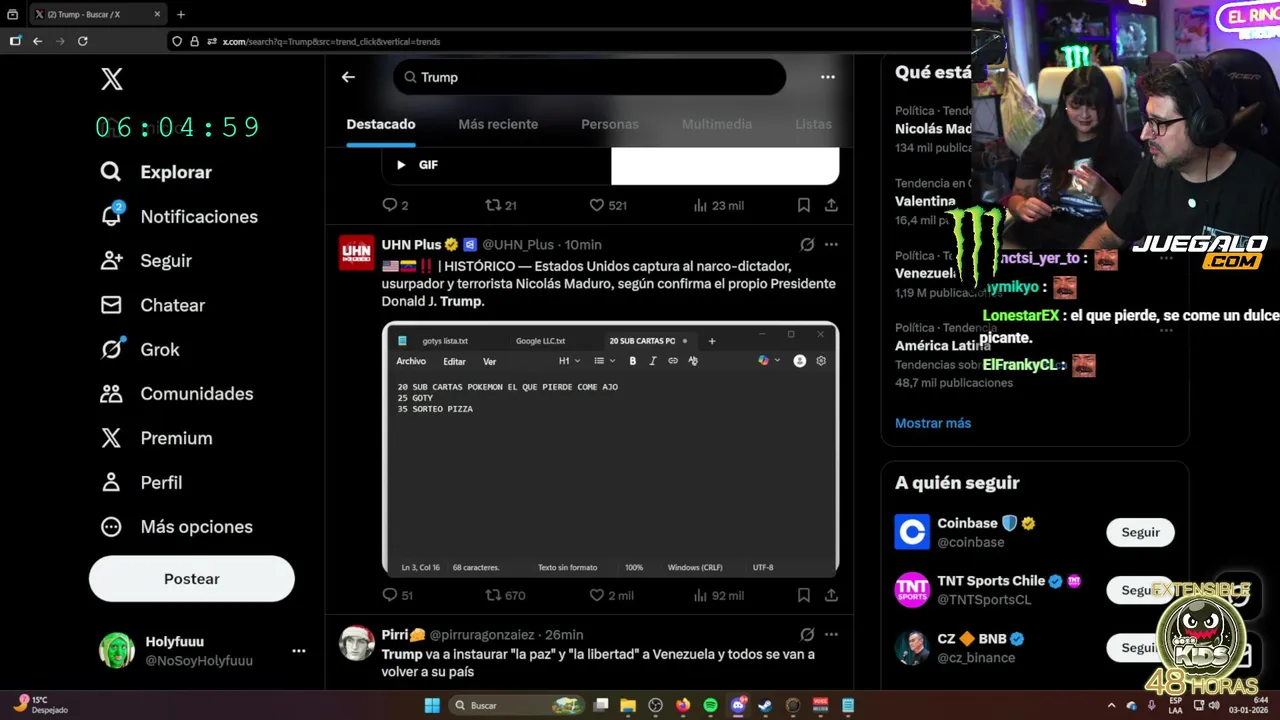The height and width of the screenshot is (720, 1280).
Task: Reply to UHN Plus tweet with 51 replies
Action: 397,595
